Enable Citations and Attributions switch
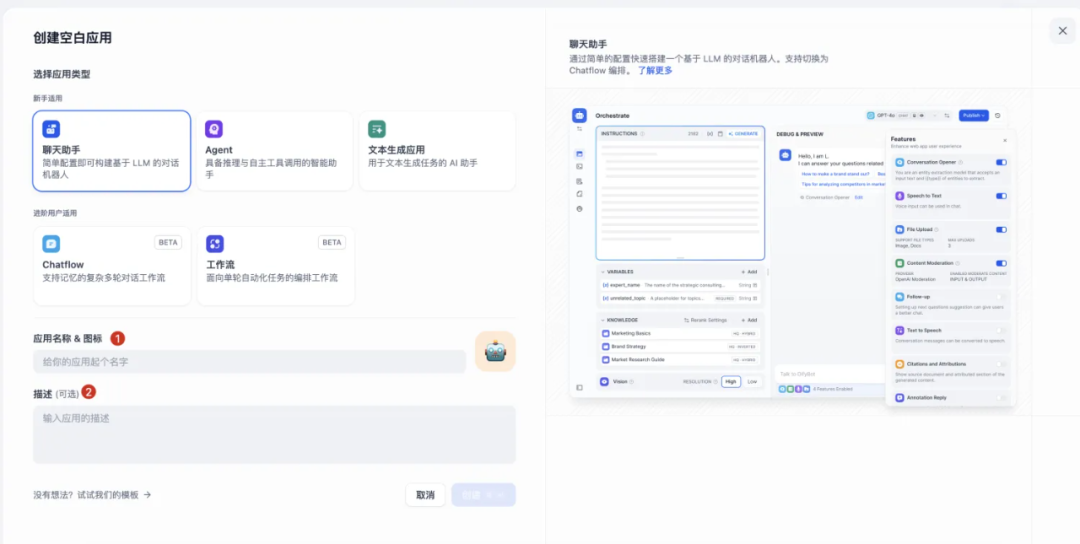 1001,364
